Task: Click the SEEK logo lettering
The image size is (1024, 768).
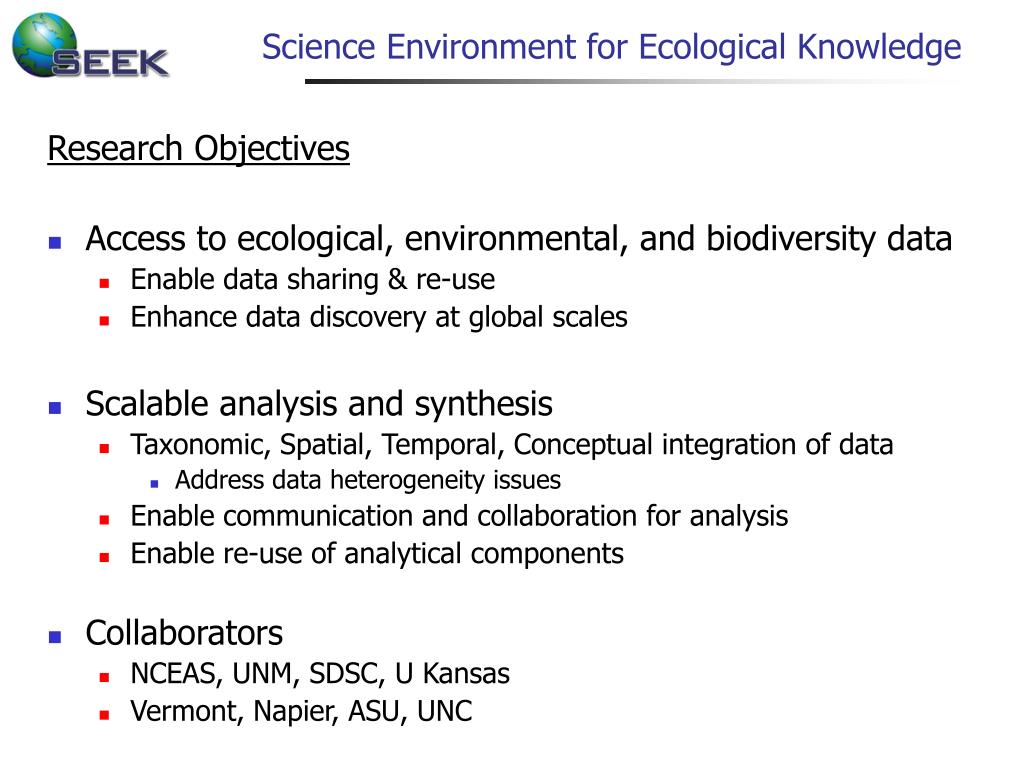Action: [110, 63]
